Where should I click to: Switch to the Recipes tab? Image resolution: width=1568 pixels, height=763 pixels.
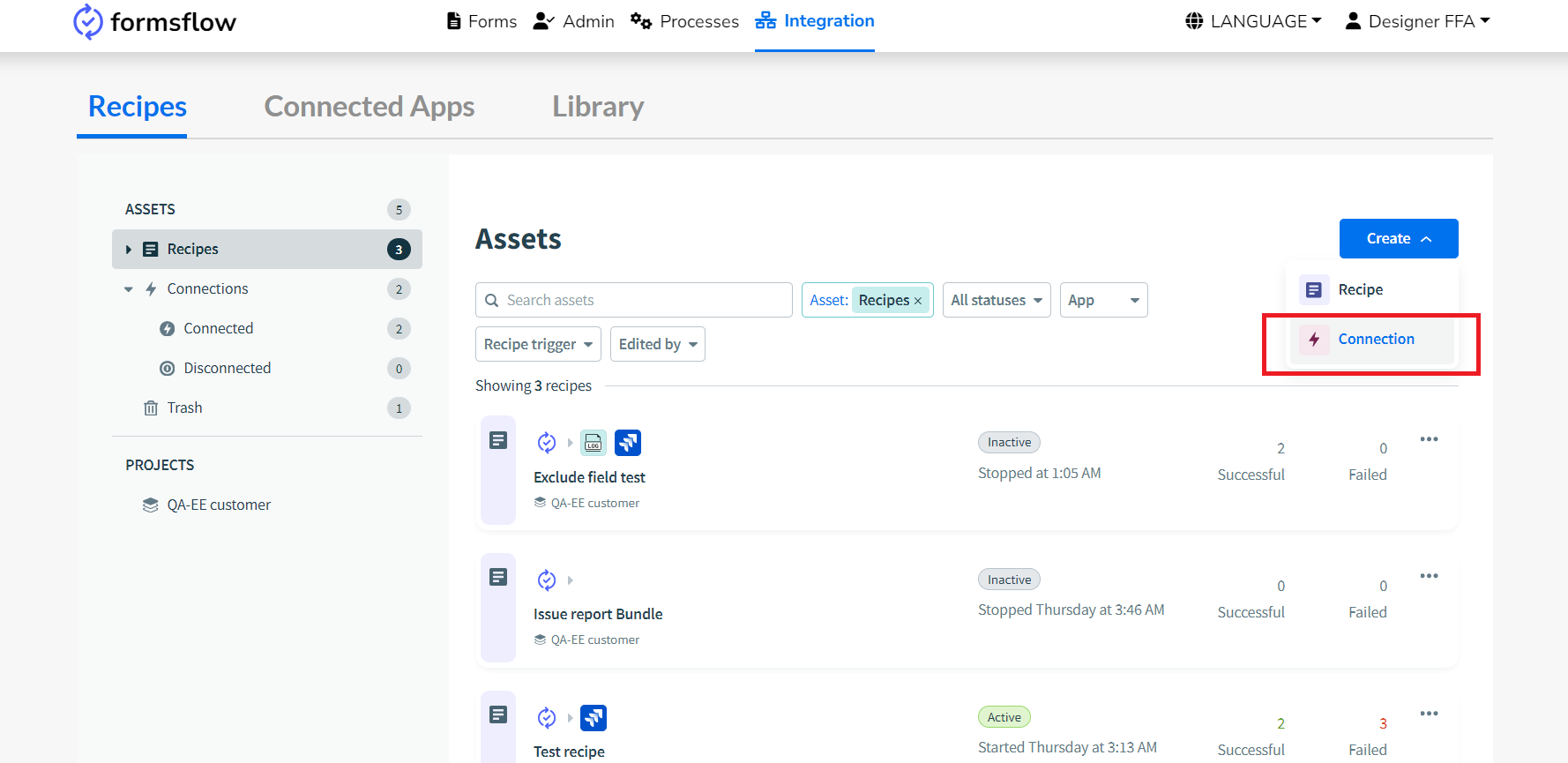(x=138, y=107)
